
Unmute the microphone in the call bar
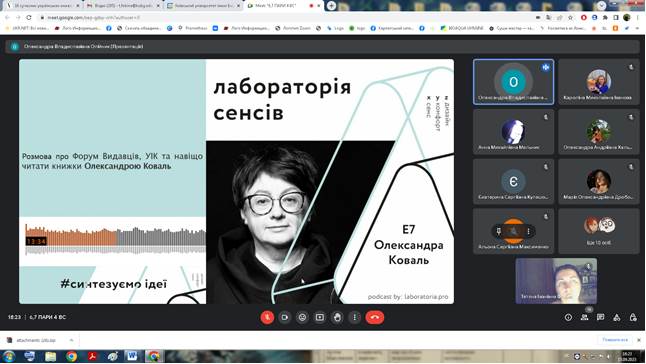tap(267, 317)
